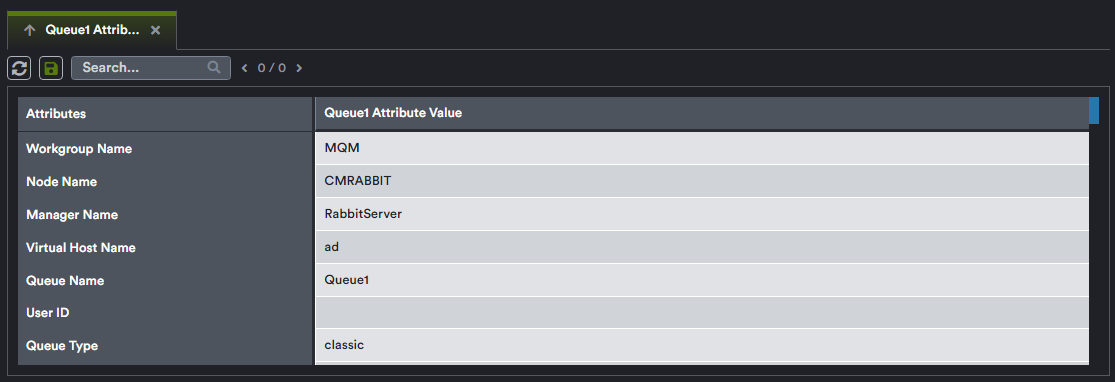Go to previous search result arrow

click(x=245, y=68)
